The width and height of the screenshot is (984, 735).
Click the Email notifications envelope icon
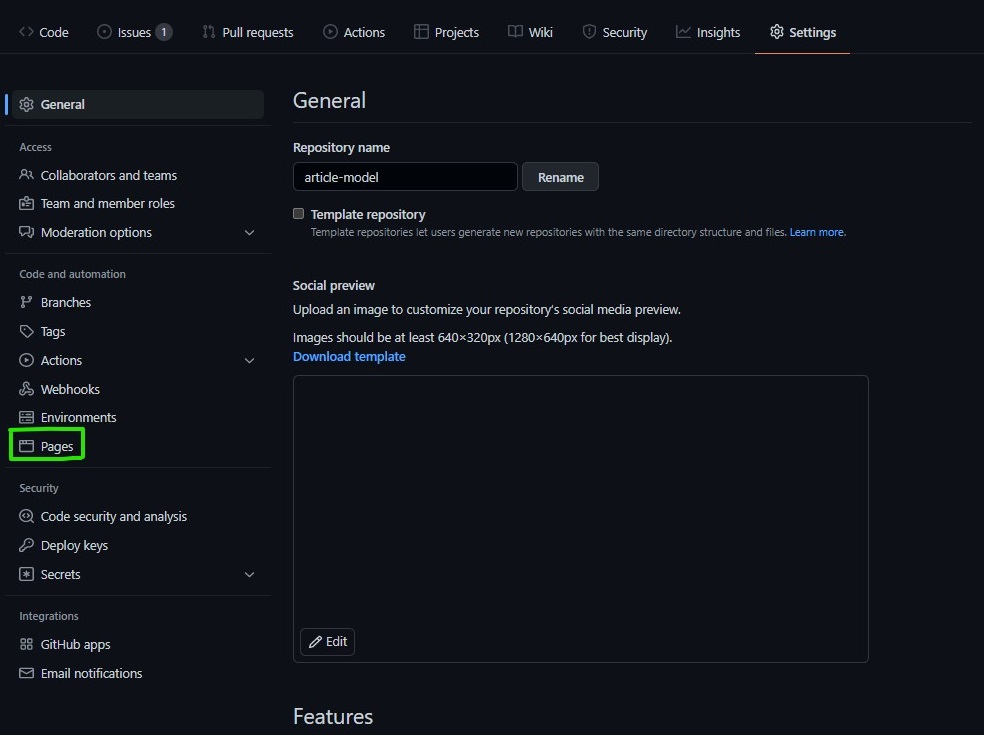click(x=26, y=673)
